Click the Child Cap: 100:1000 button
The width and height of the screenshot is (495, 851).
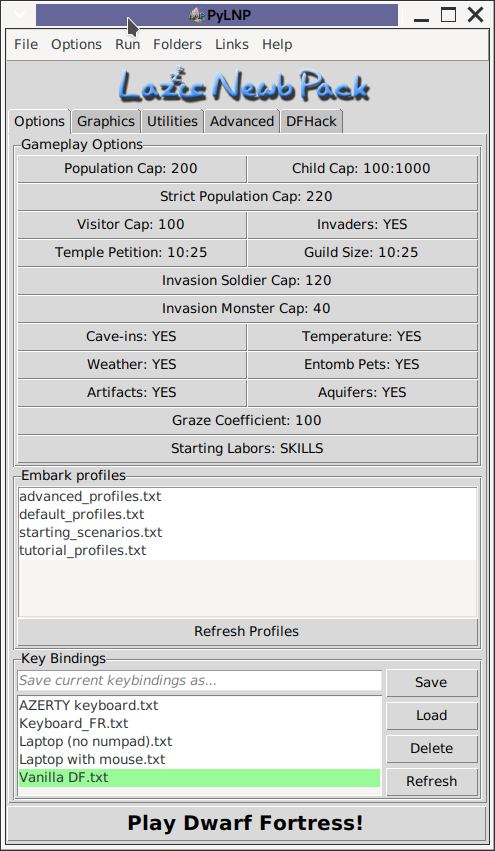[x=362, y=169]
